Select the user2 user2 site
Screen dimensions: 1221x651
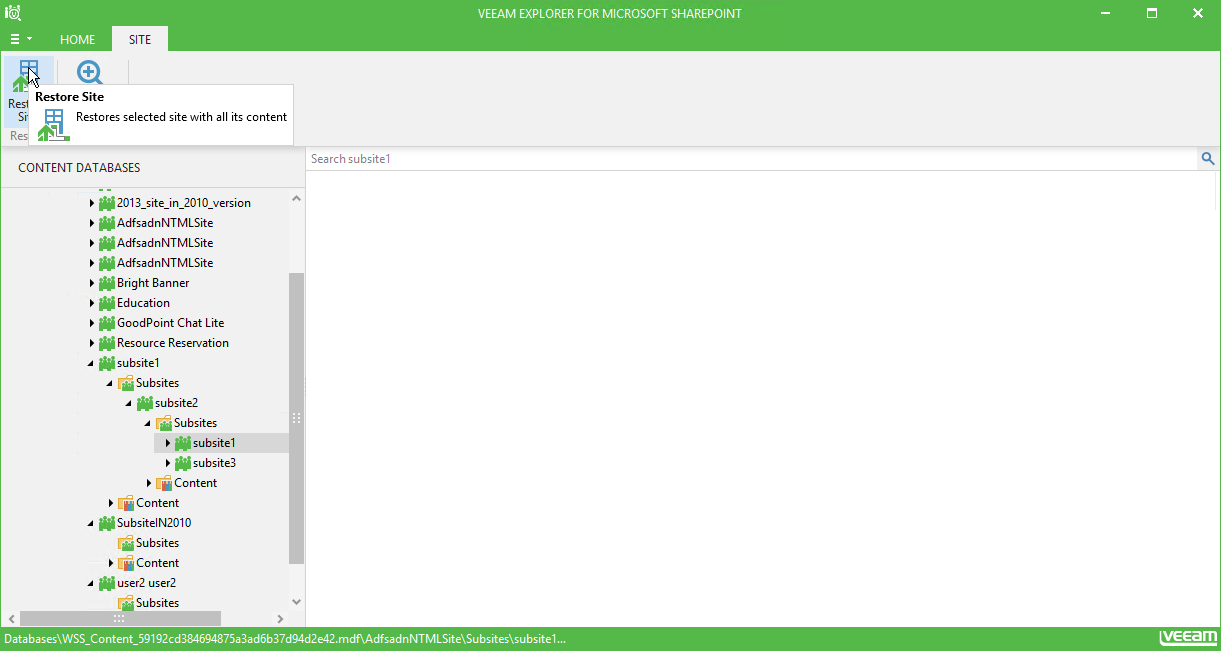tap(146, 583)
